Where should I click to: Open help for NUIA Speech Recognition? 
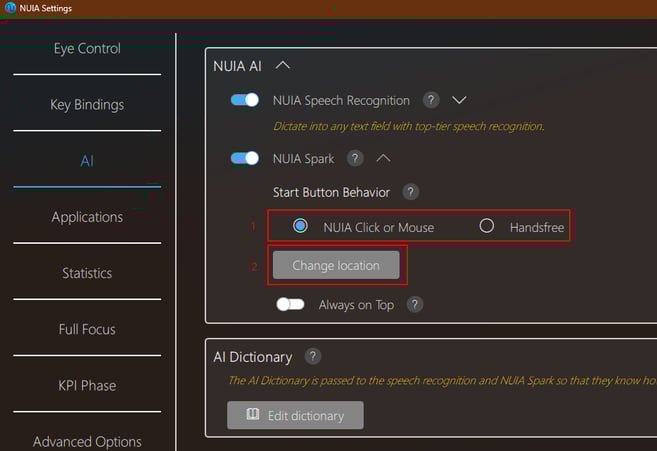pos(431,100)
